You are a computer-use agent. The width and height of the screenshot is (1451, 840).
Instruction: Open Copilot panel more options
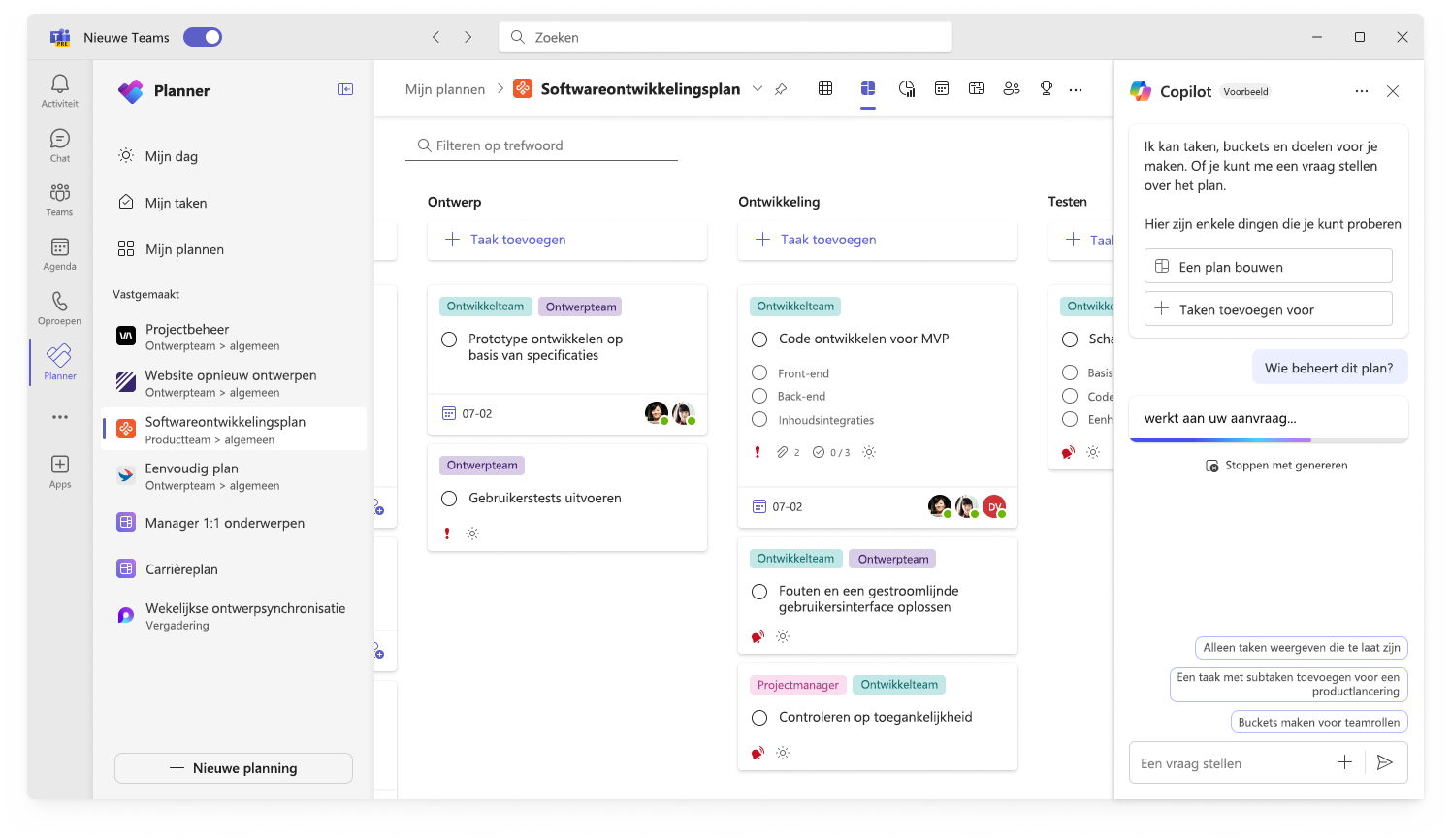pyautogui.click(x=1362, y=91)
